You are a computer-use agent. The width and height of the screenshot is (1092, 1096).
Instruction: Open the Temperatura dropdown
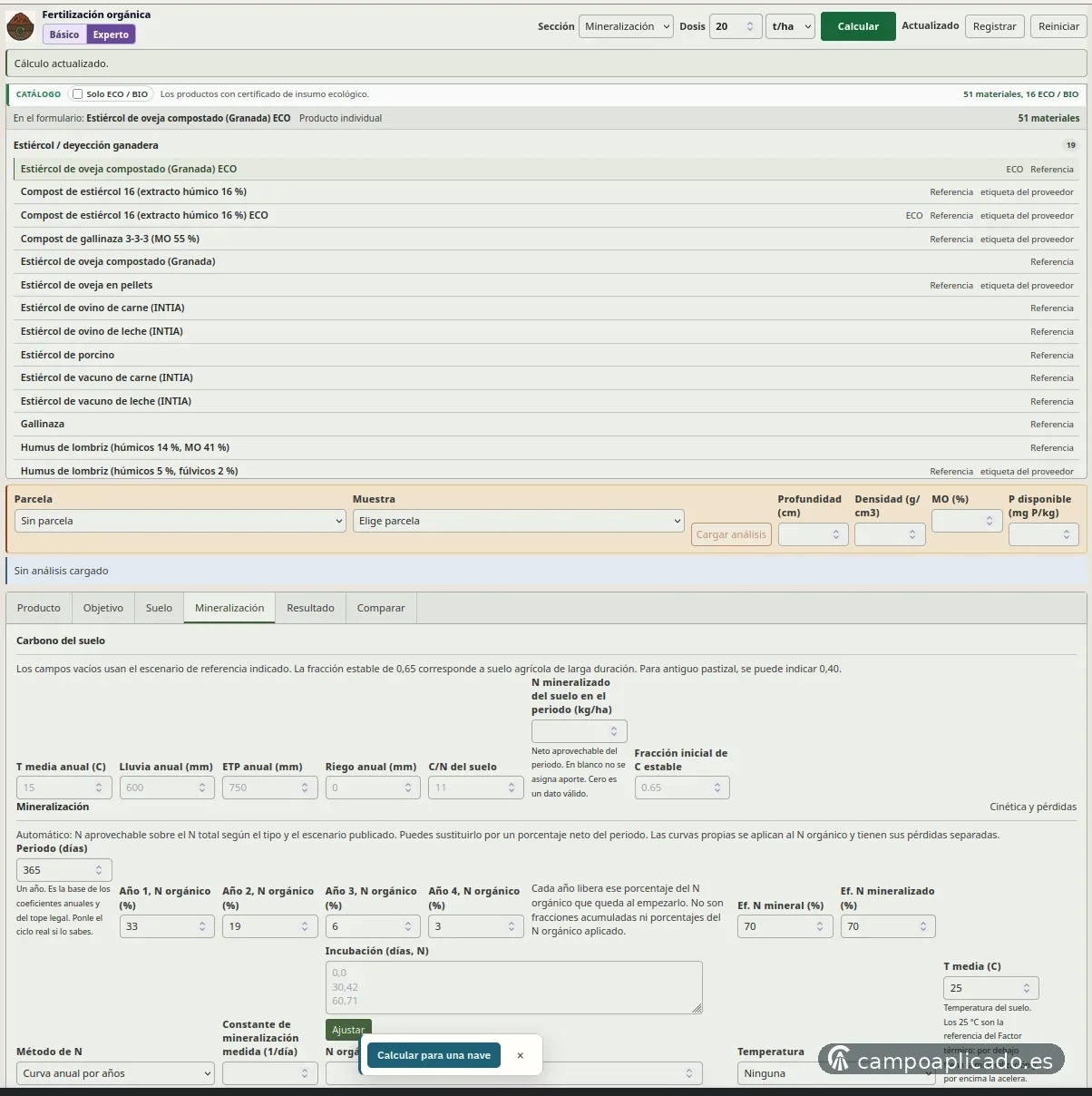tap(836, 1073)
